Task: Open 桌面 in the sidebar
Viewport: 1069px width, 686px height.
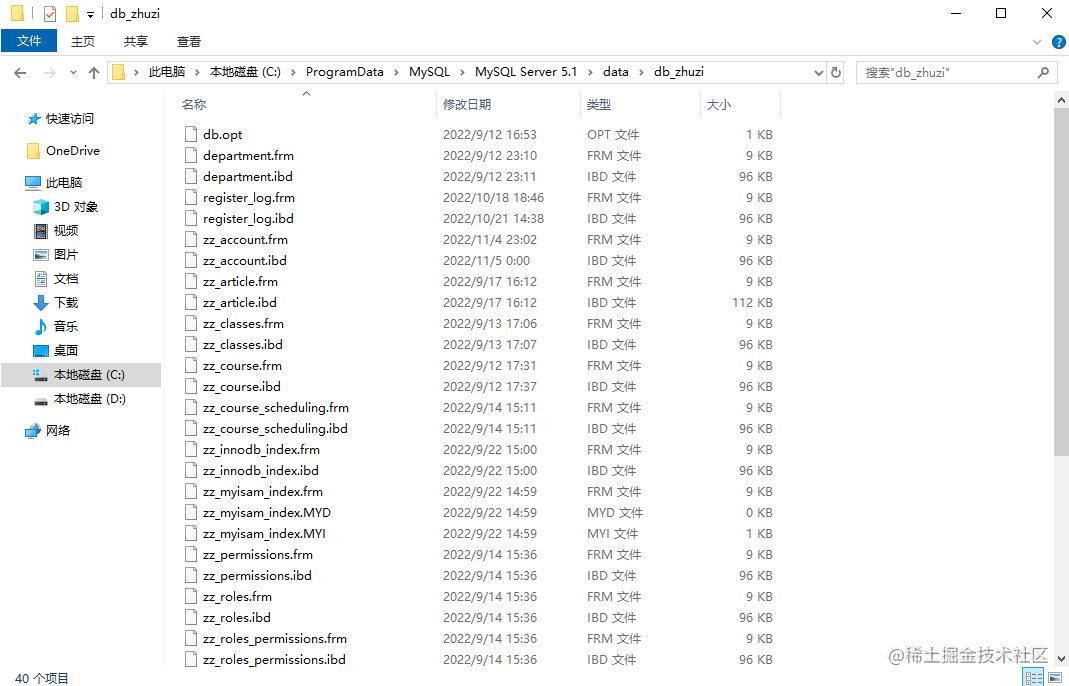Action: [x=65, y=351]
